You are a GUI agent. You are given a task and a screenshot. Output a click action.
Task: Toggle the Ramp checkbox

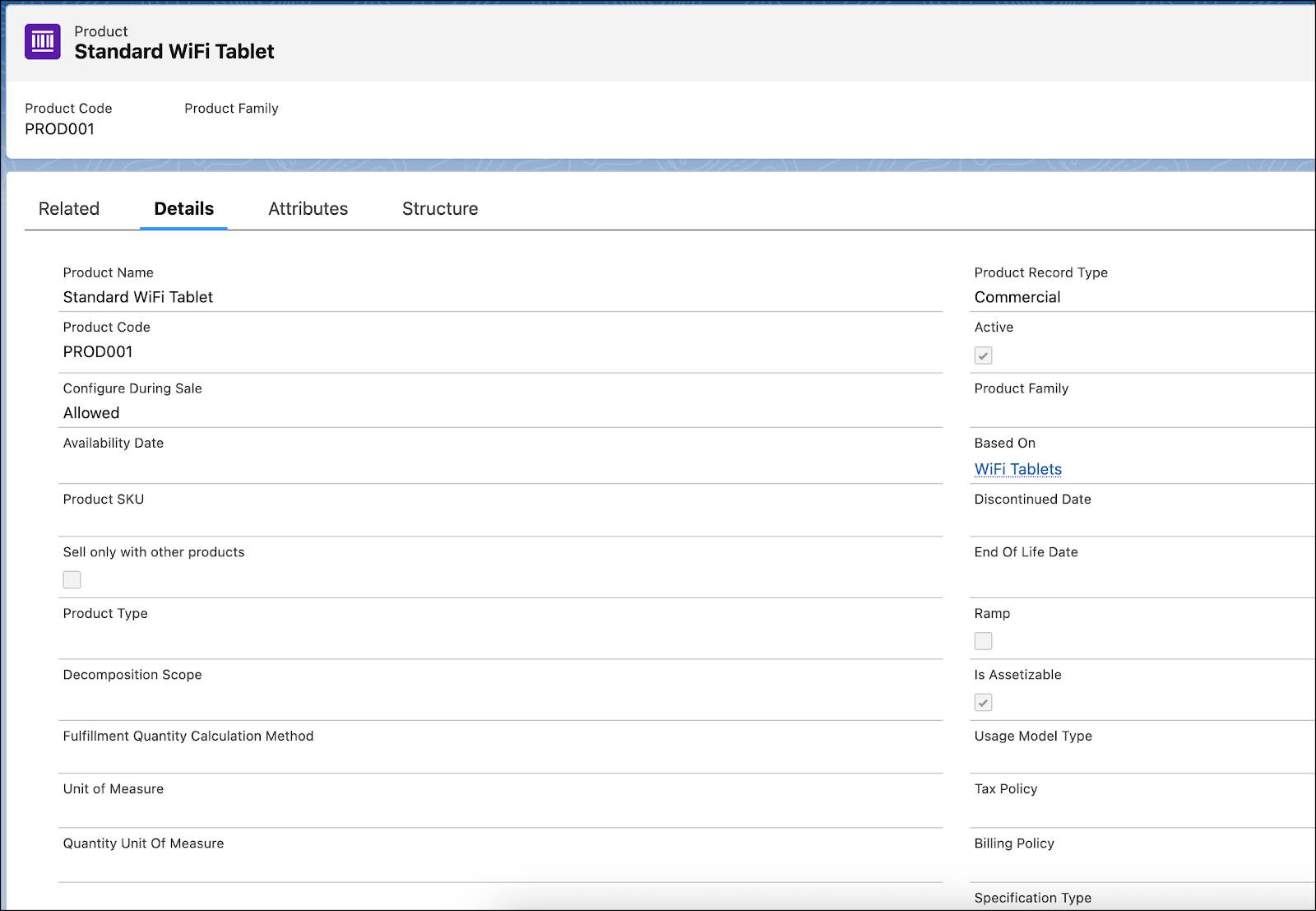(983, 641)
